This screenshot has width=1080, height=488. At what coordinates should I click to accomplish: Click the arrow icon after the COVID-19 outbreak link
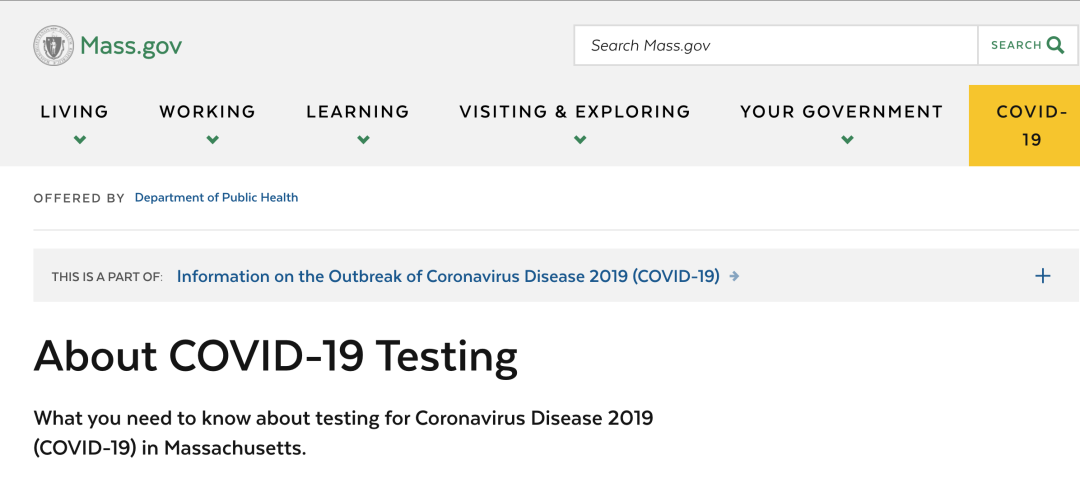tap(734, 276)
